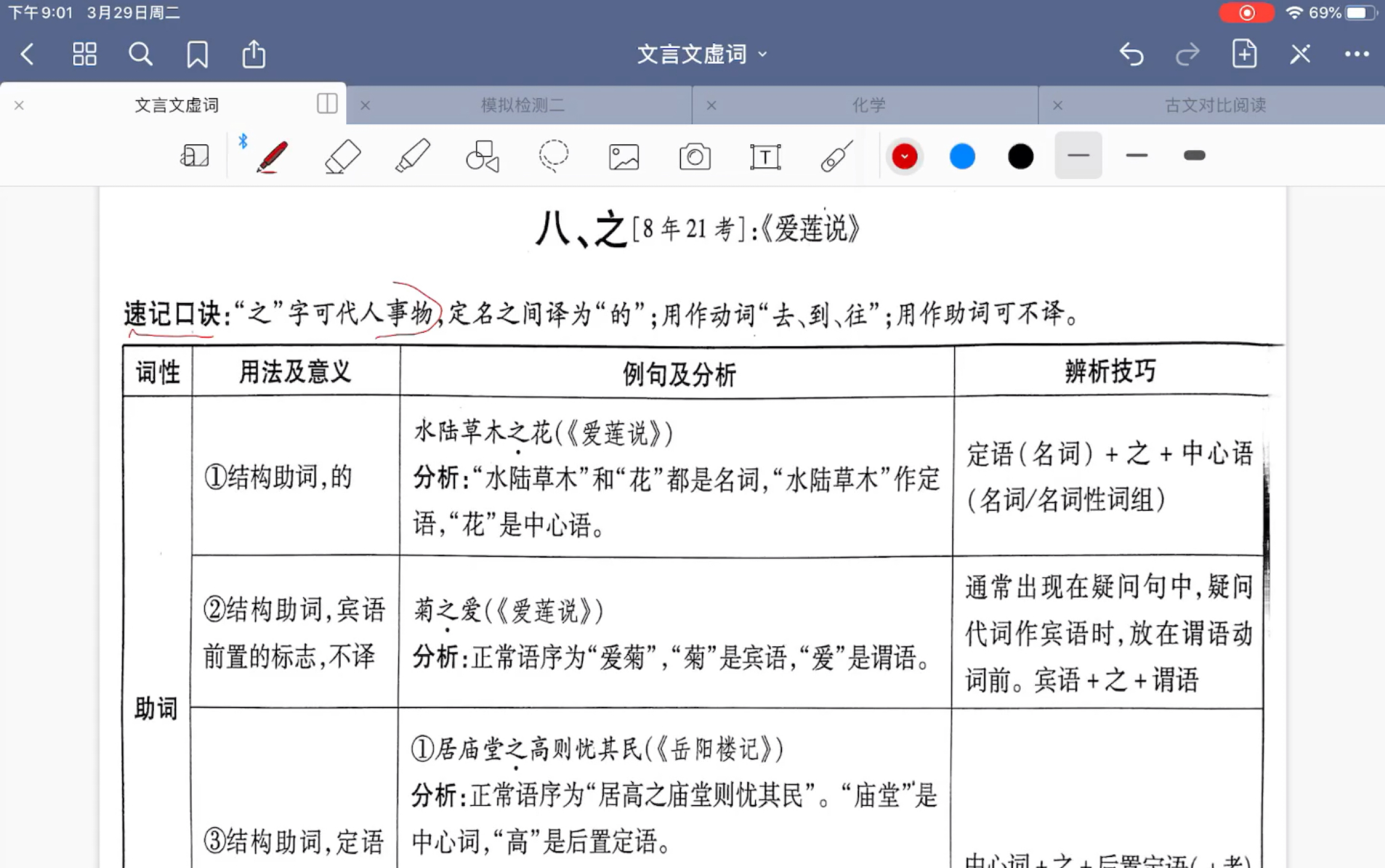The width and height of the screenshot is (1385, 868).
Task: Tap the 菊之爱(《爱莲说》) example
Action: (509, 611)
